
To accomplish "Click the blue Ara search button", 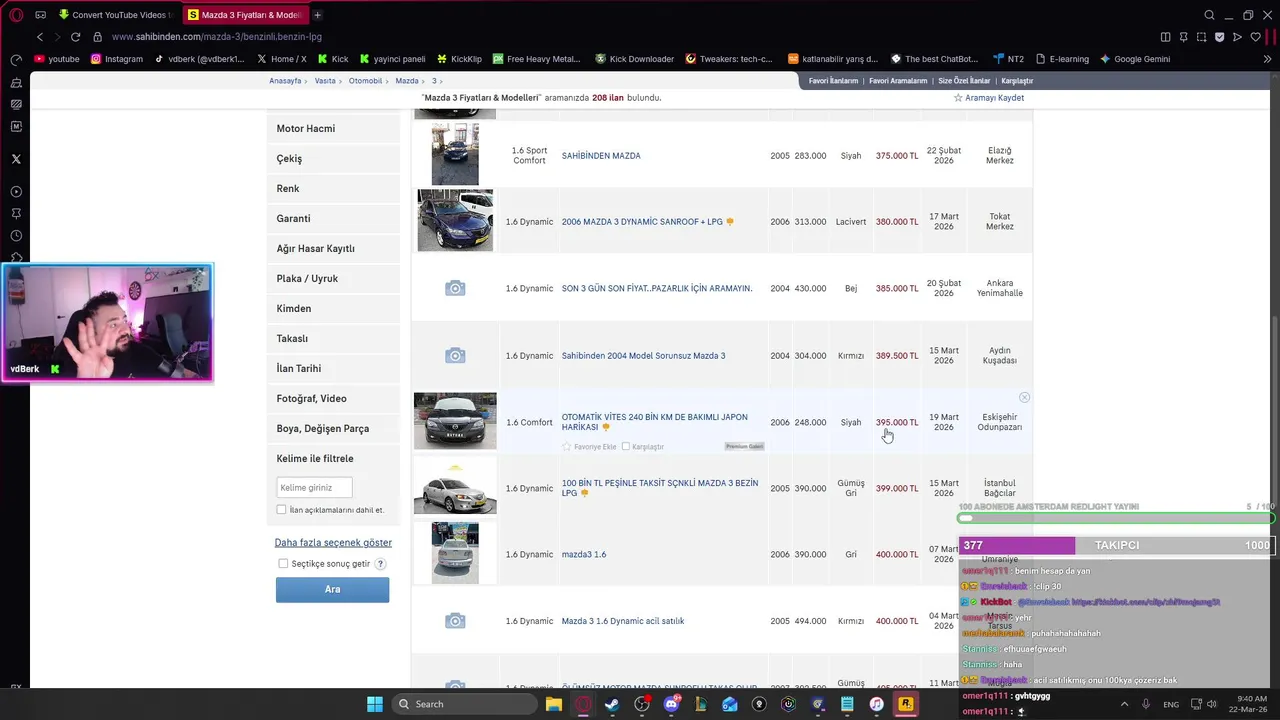I will (x=332, y=590).
